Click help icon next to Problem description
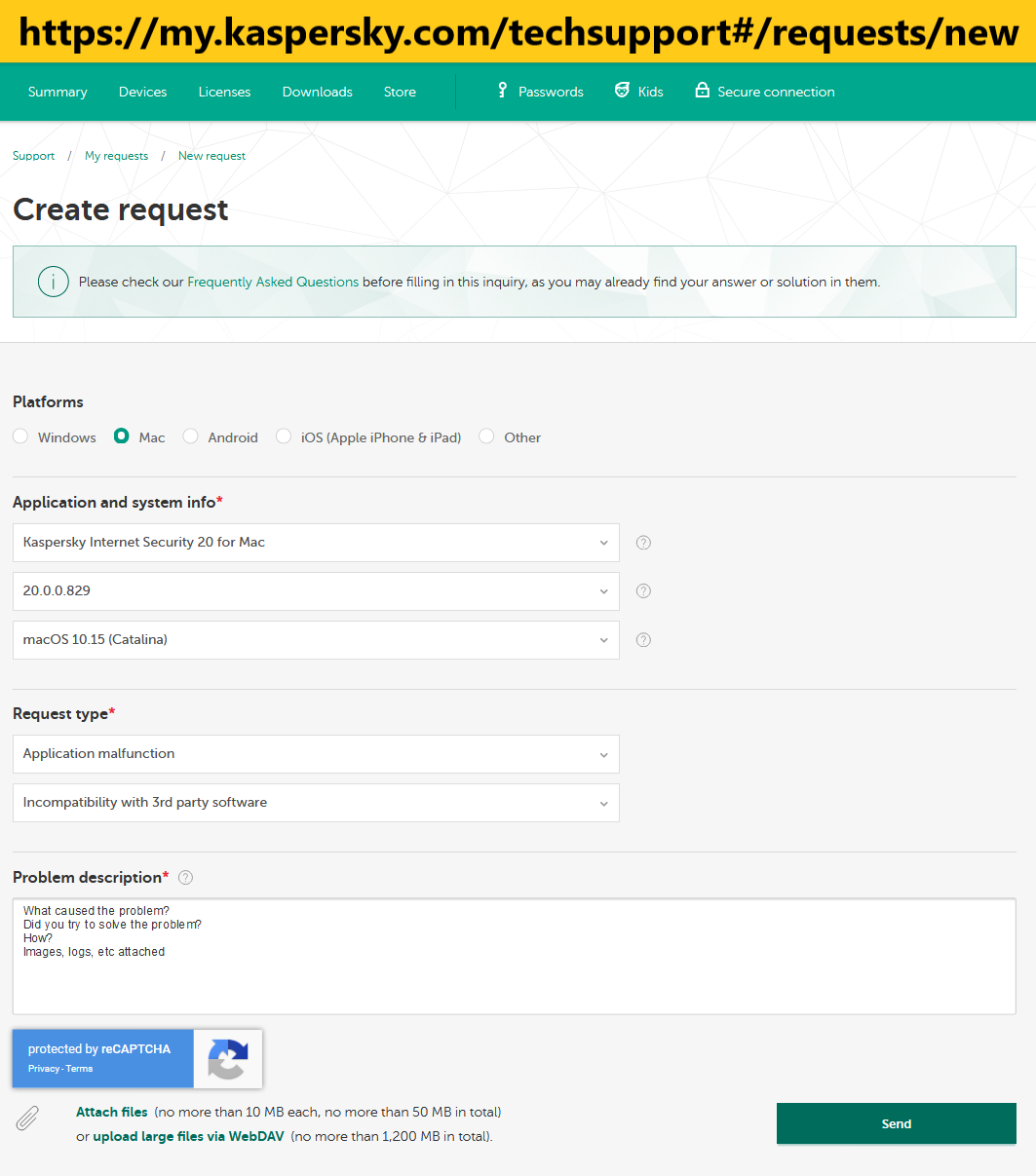The image size is (1036, 1176). (186, 878)
